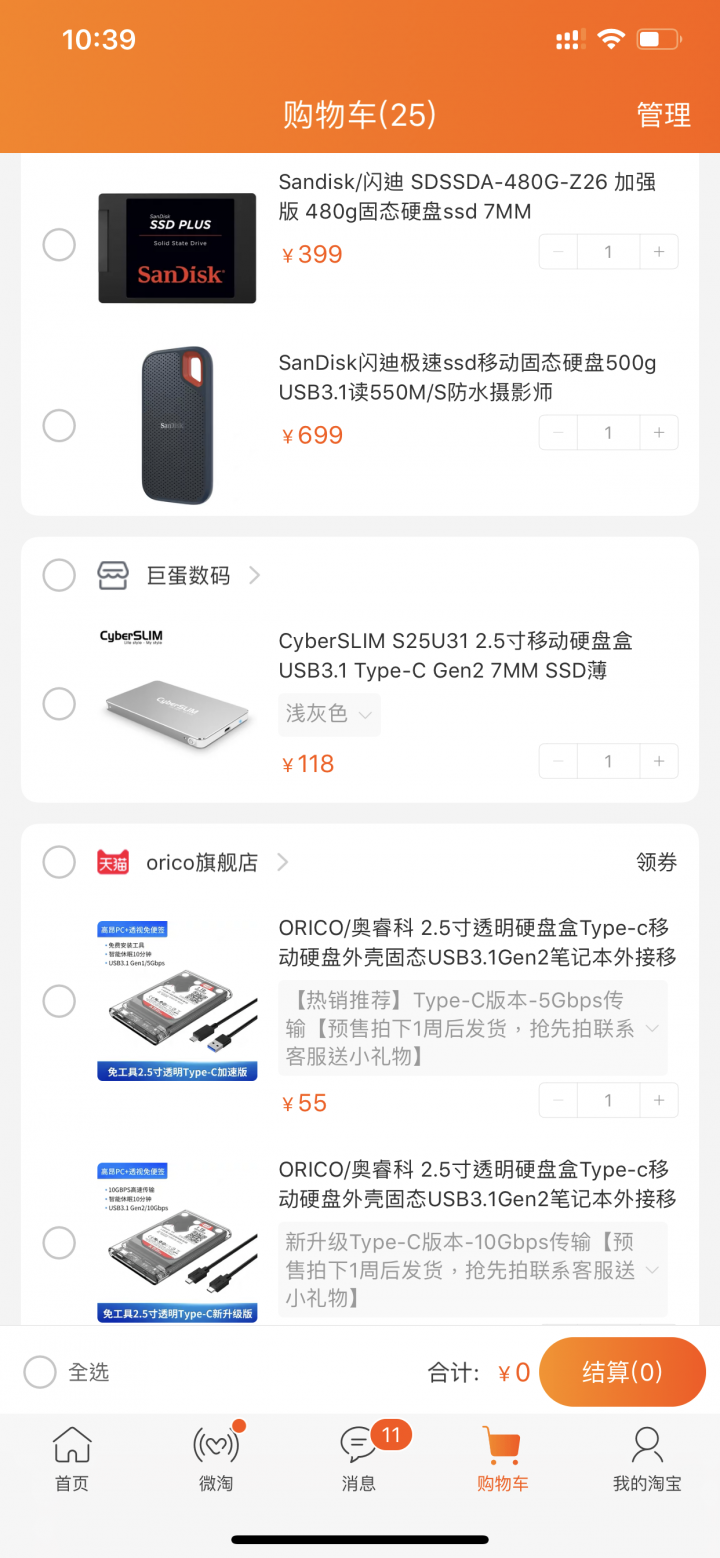Tap the 巨蛋数码 shop storefront icon
Screen dimensions: 720x1558
pyautogui.click(x=113, y=575)
